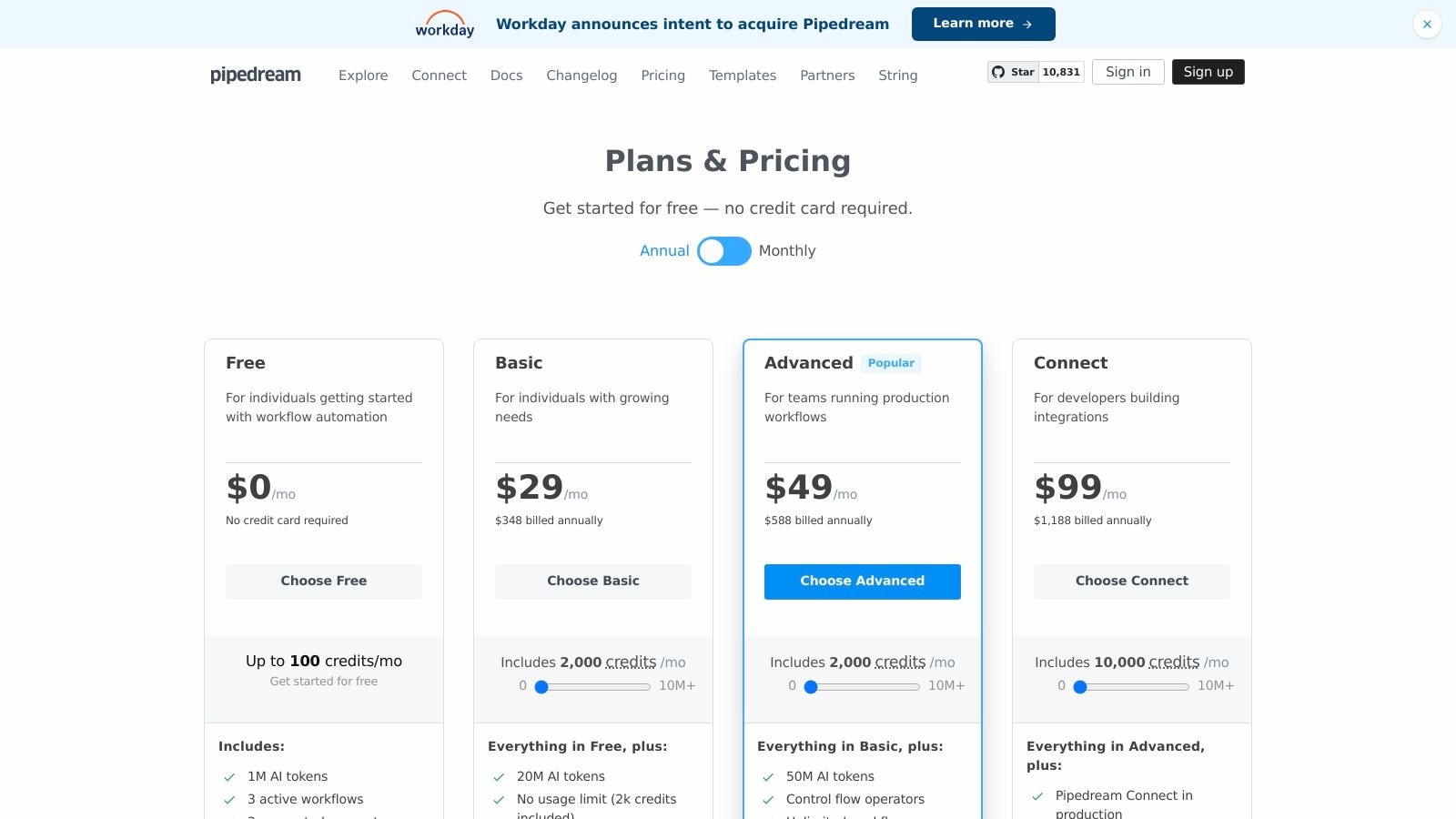Click the Popular badge on Advanced plan
Screen dimensions: 1456x819
click(891, 363)
